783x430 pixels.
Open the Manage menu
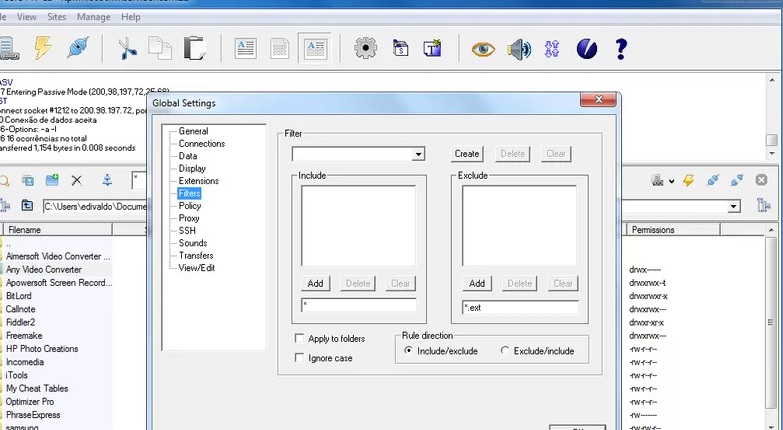94,17
